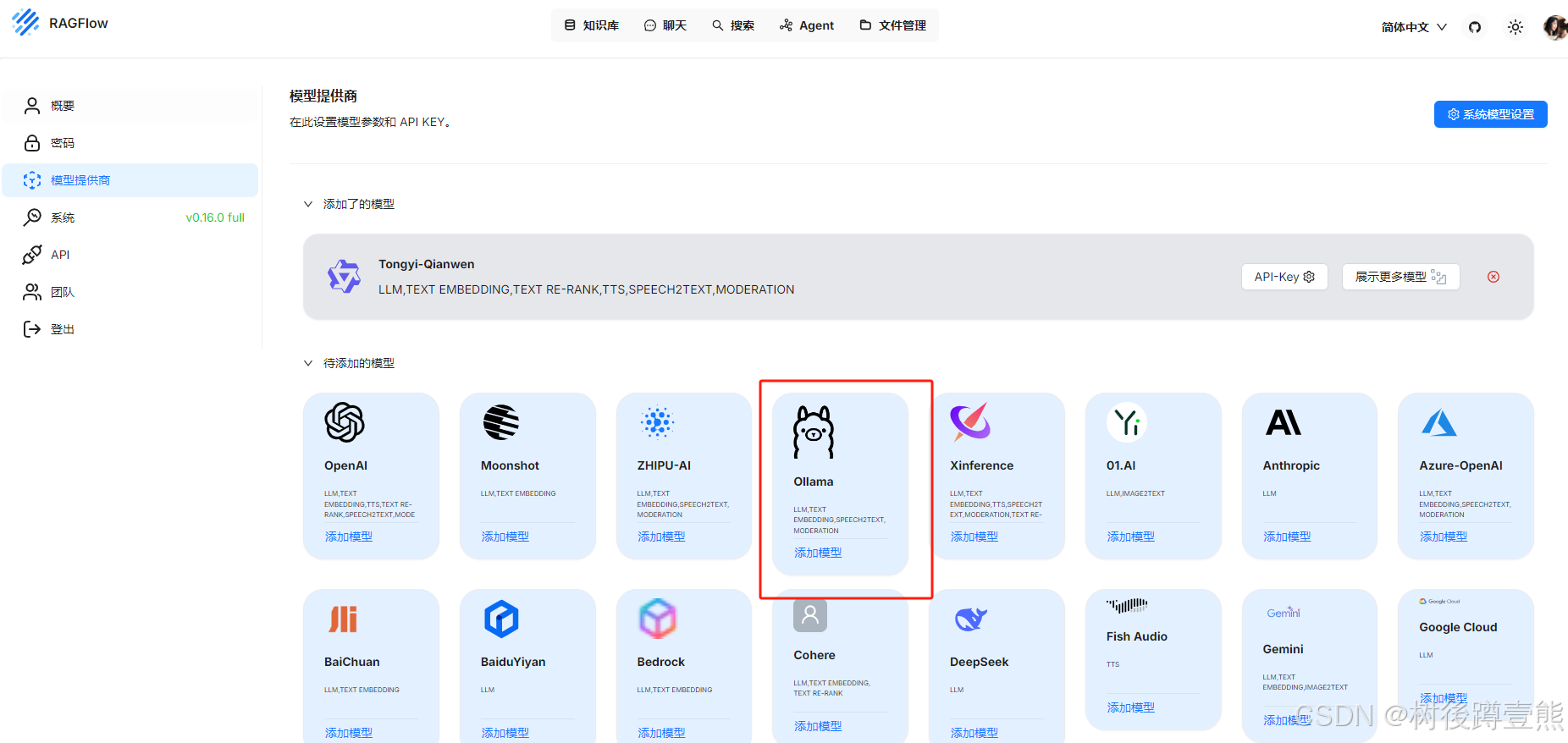Switch to the 文件管理 tab
The width and height of the screenshot is (1568, 743).
pos(893,25)
